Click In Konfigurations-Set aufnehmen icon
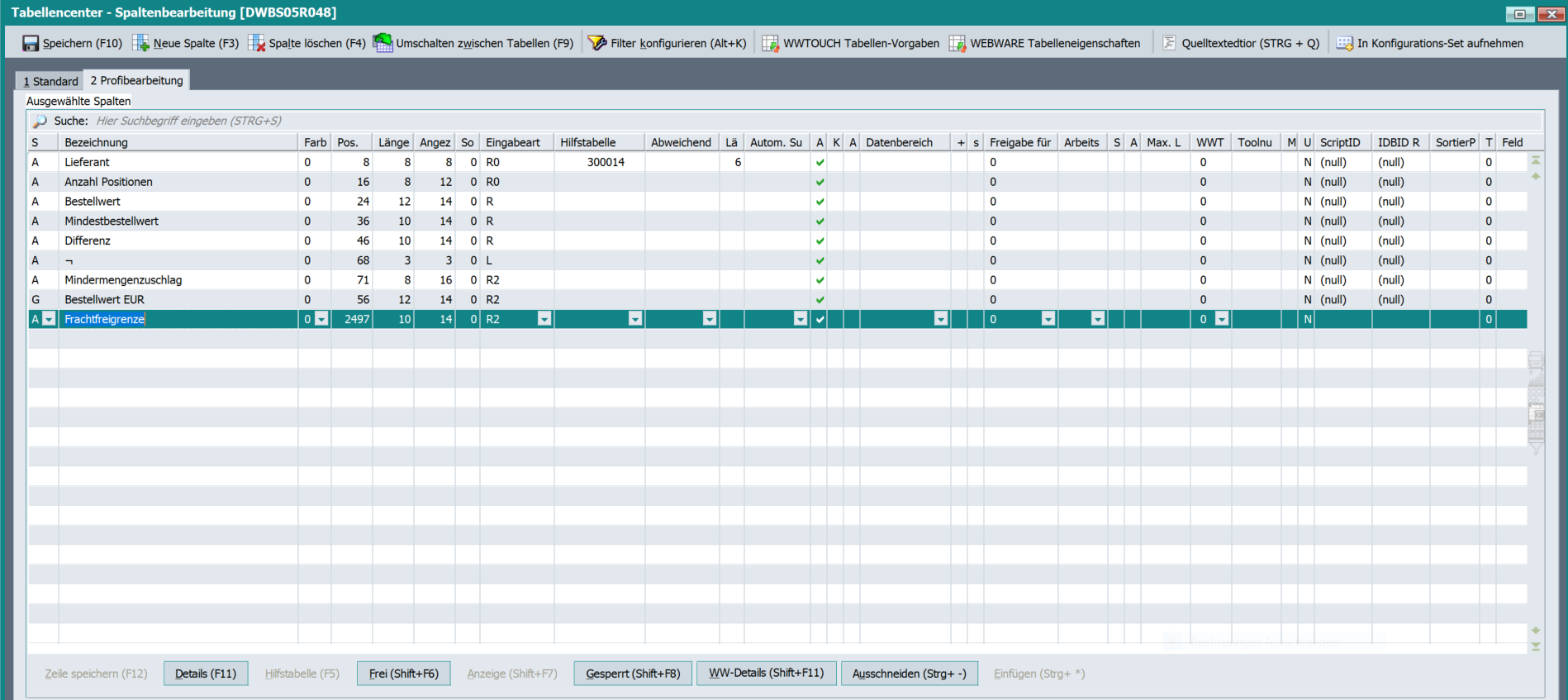The width and height of the screenshot is (1568, 700). click(1344, 44)
